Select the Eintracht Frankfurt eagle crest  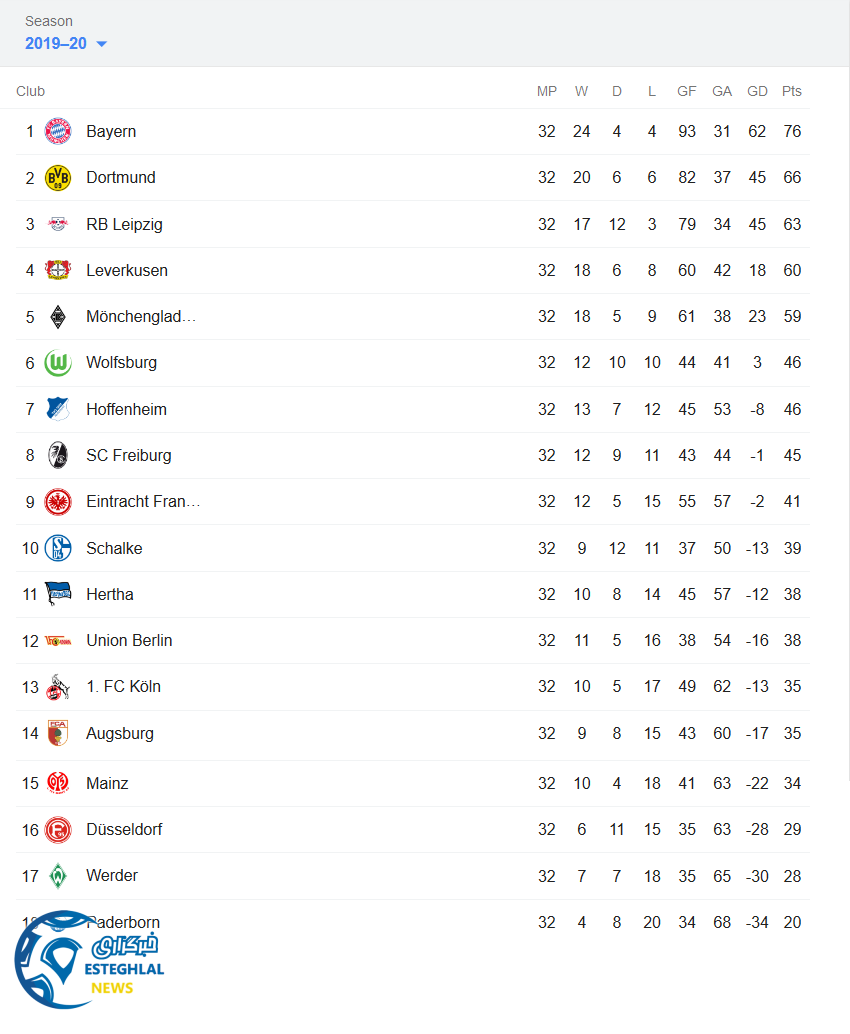click(58, 501)
